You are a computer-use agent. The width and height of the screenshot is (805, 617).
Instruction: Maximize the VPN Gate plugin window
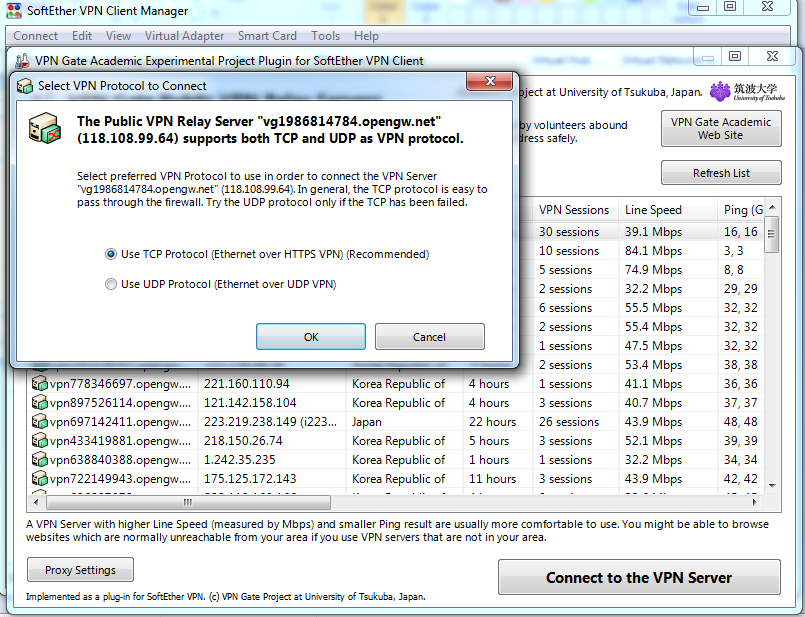pos(735,56)
